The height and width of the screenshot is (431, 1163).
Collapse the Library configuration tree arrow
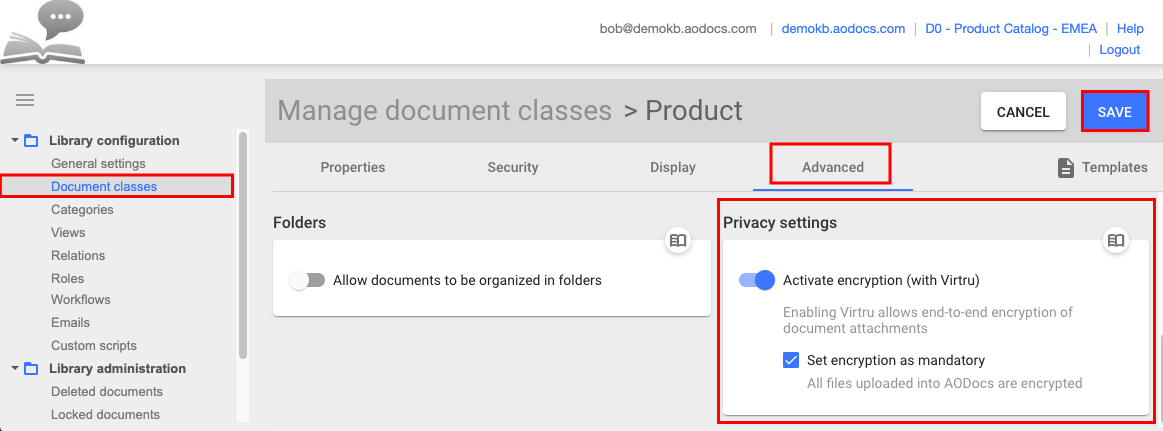[14, 140]
